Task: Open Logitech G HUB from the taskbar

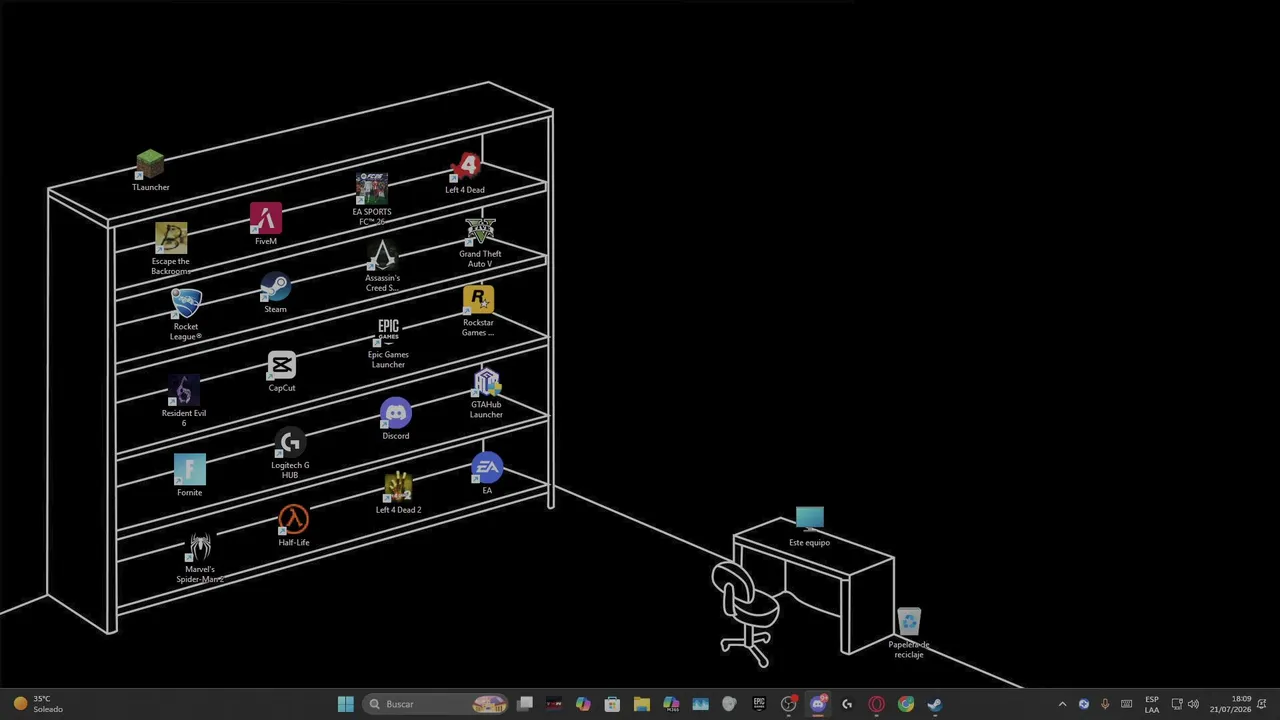Action: [x=847, y=704]
